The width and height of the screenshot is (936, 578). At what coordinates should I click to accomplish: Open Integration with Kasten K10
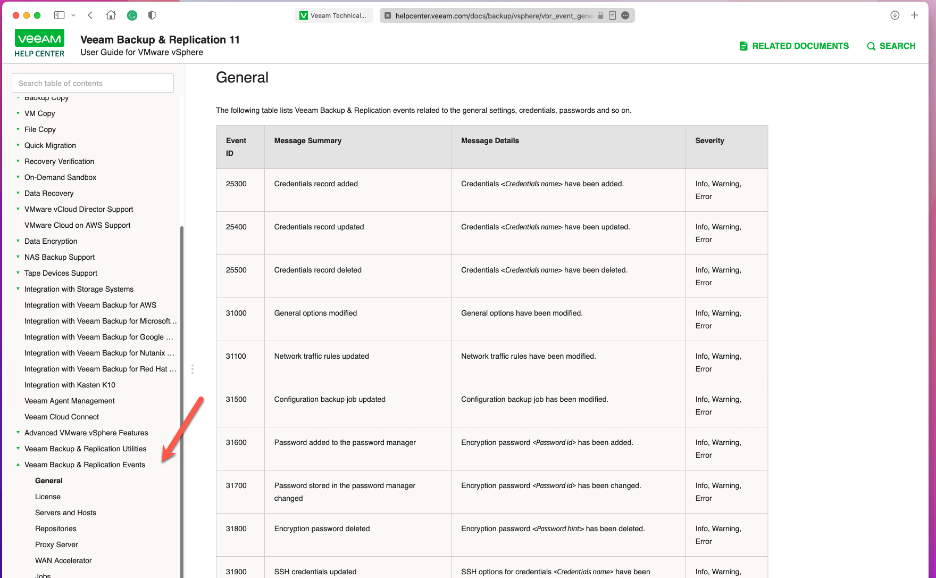pos(70,385)
